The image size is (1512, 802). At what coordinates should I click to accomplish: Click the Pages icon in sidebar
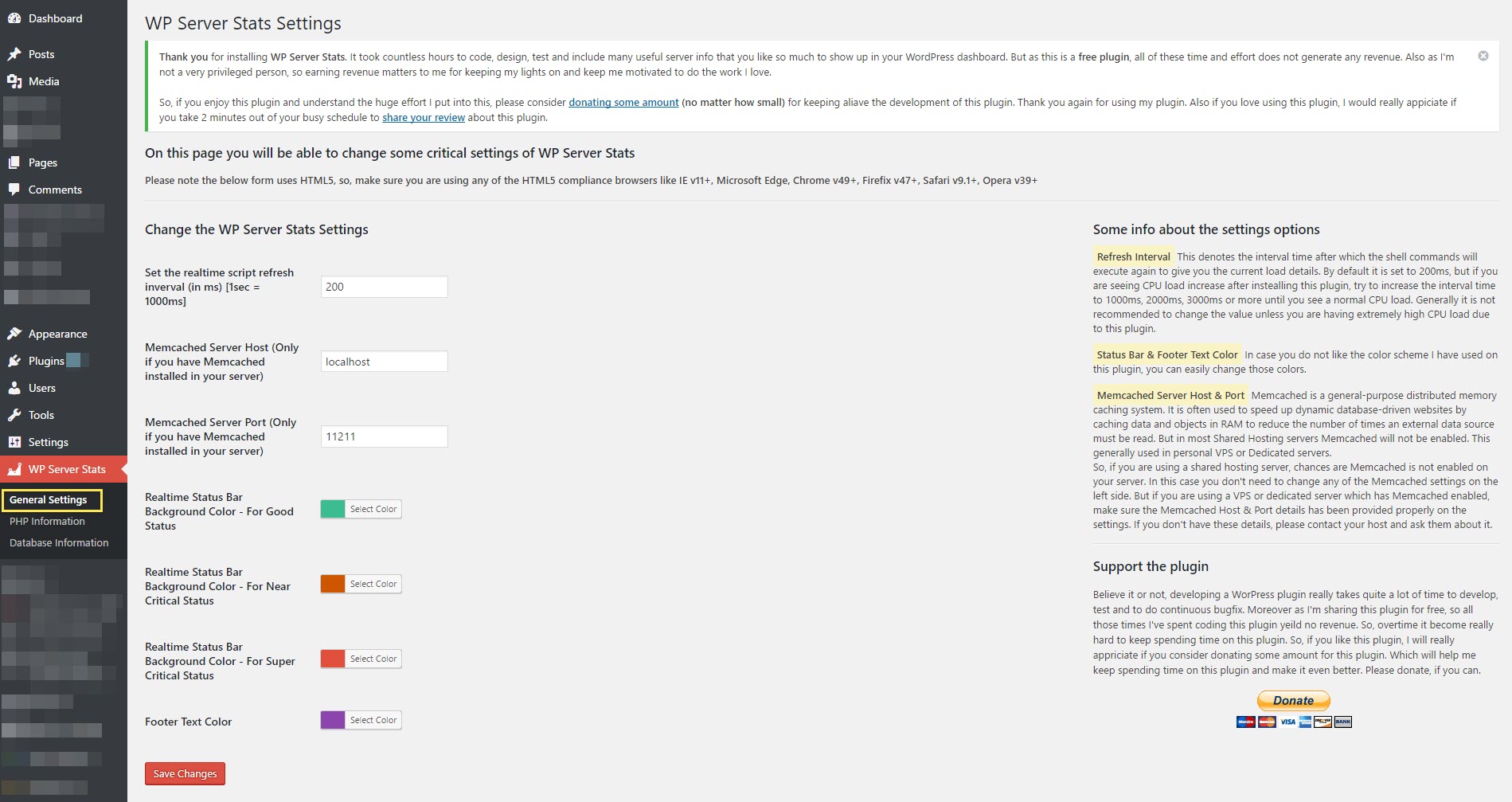(x=14, y=162)
